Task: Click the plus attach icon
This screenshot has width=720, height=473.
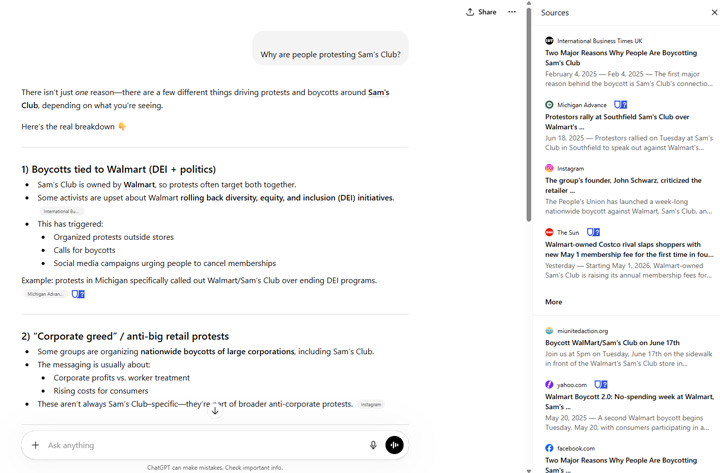Action: [35, 445]
